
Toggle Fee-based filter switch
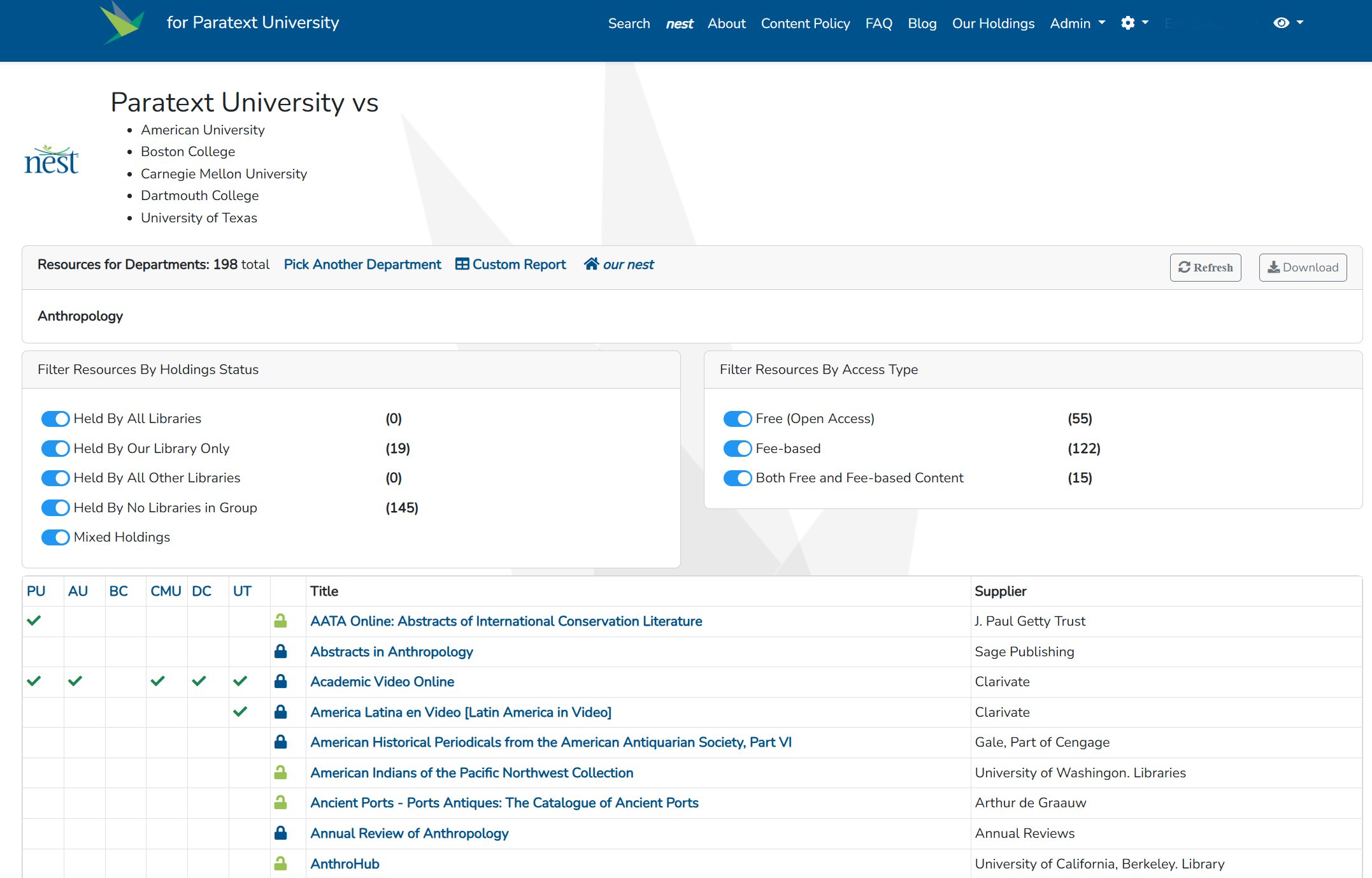[x=738, y=449]
